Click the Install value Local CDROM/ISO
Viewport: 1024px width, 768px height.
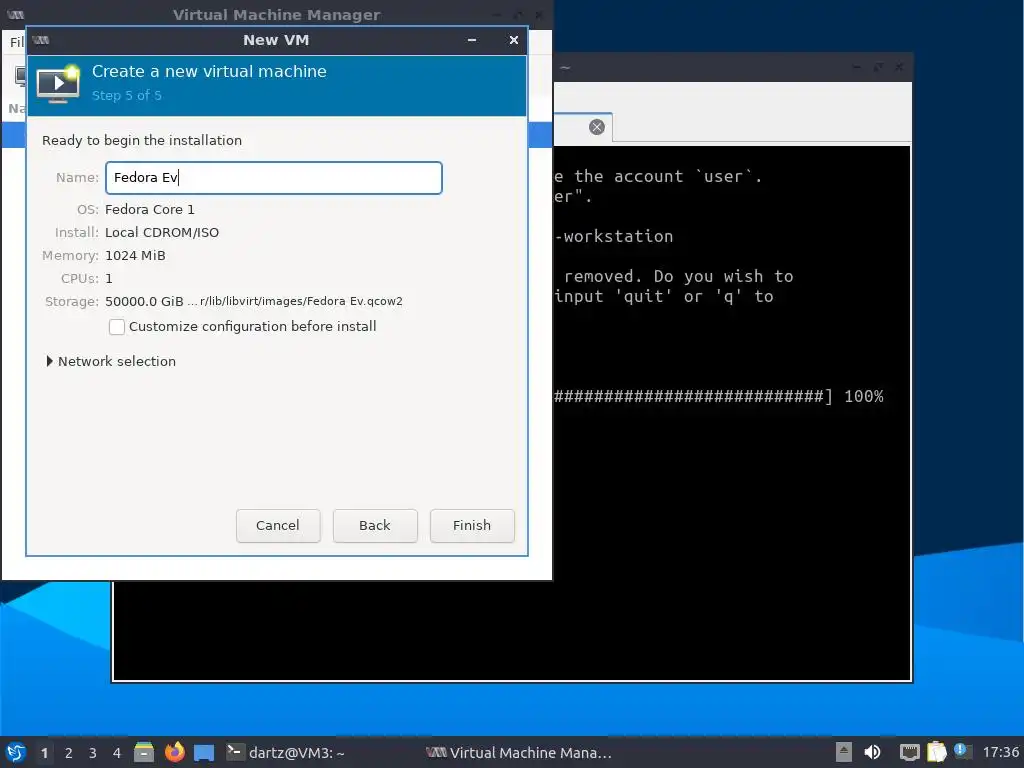[x=162, y=232]
